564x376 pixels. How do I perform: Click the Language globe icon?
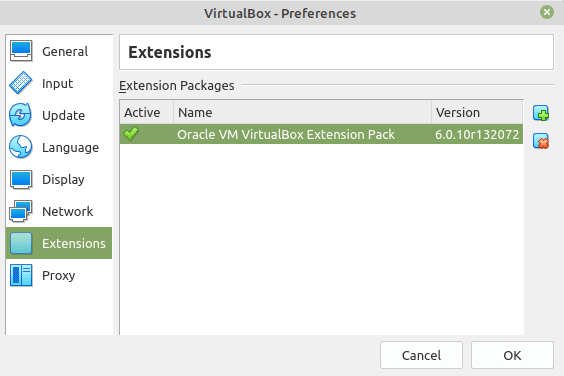pos(21,147)
